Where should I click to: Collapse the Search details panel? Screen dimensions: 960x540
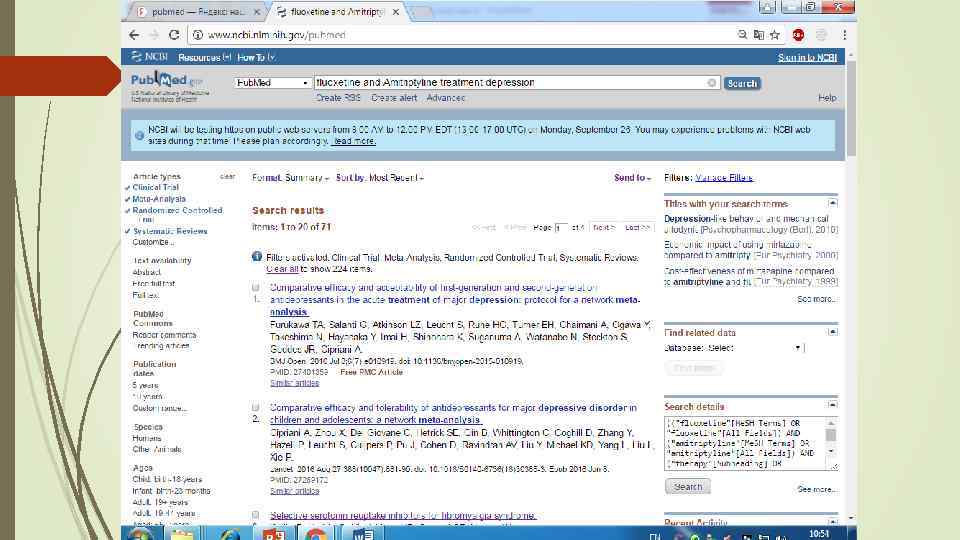click(x=833, y=405)
